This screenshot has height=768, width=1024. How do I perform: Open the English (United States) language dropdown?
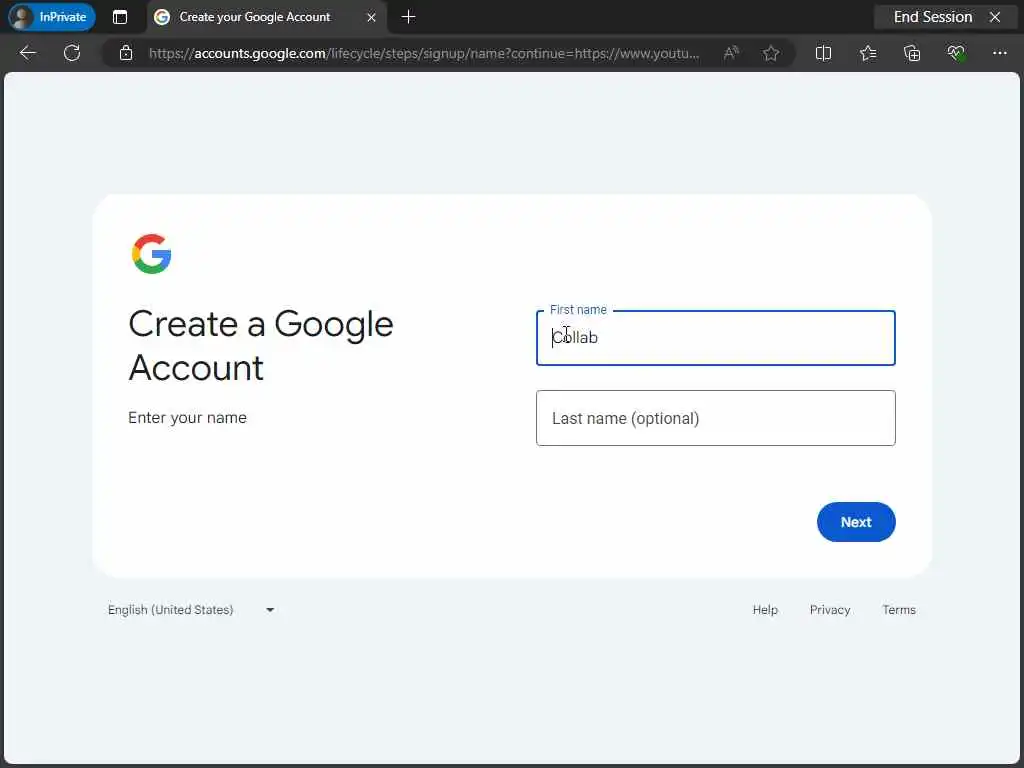[x=191, y=609]
